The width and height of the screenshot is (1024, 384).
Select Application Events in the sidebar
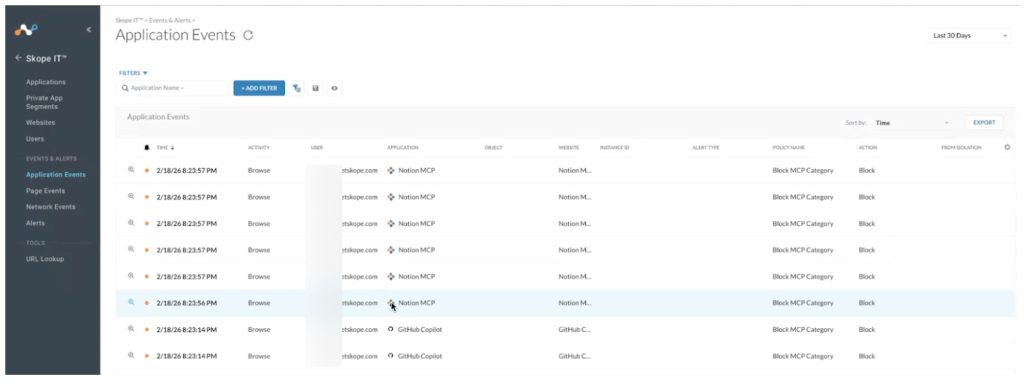coord(56,175)
